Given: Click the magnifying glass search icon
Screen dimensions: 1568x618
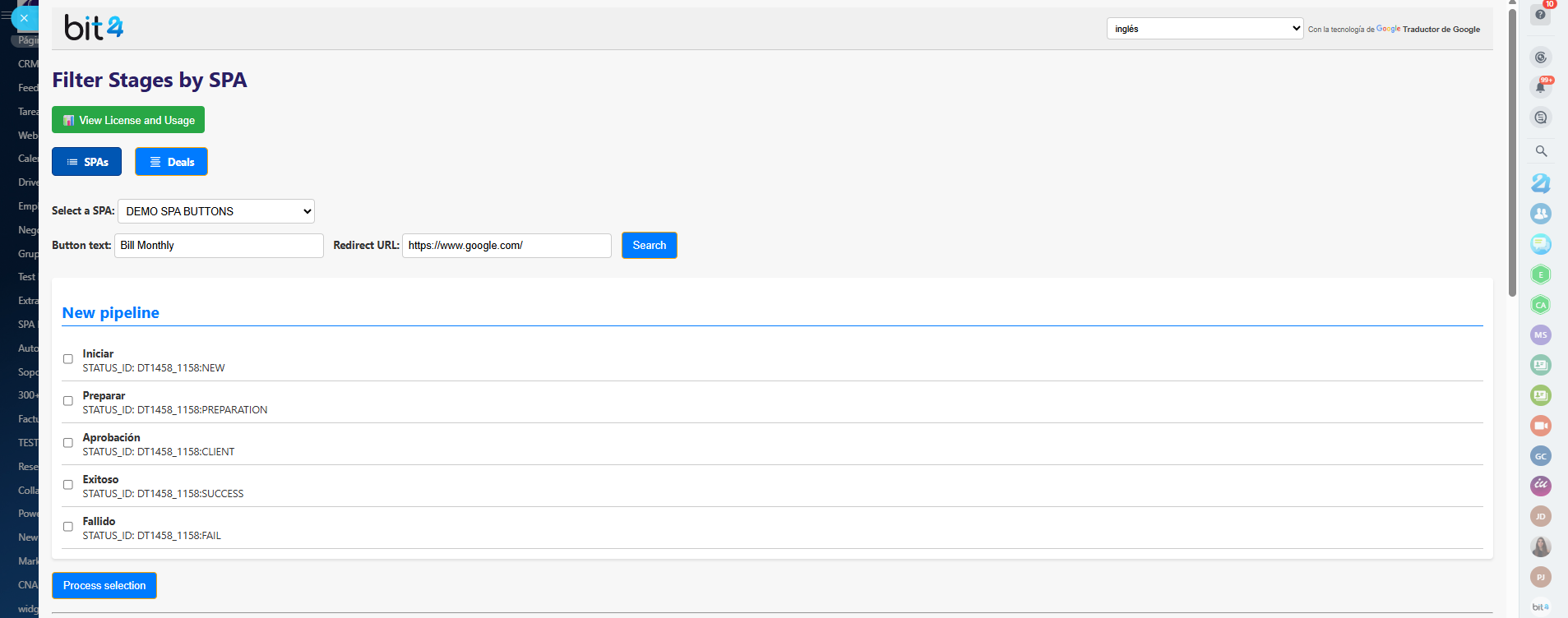Looking at the screenshot, I should [x=1541, y=151].
